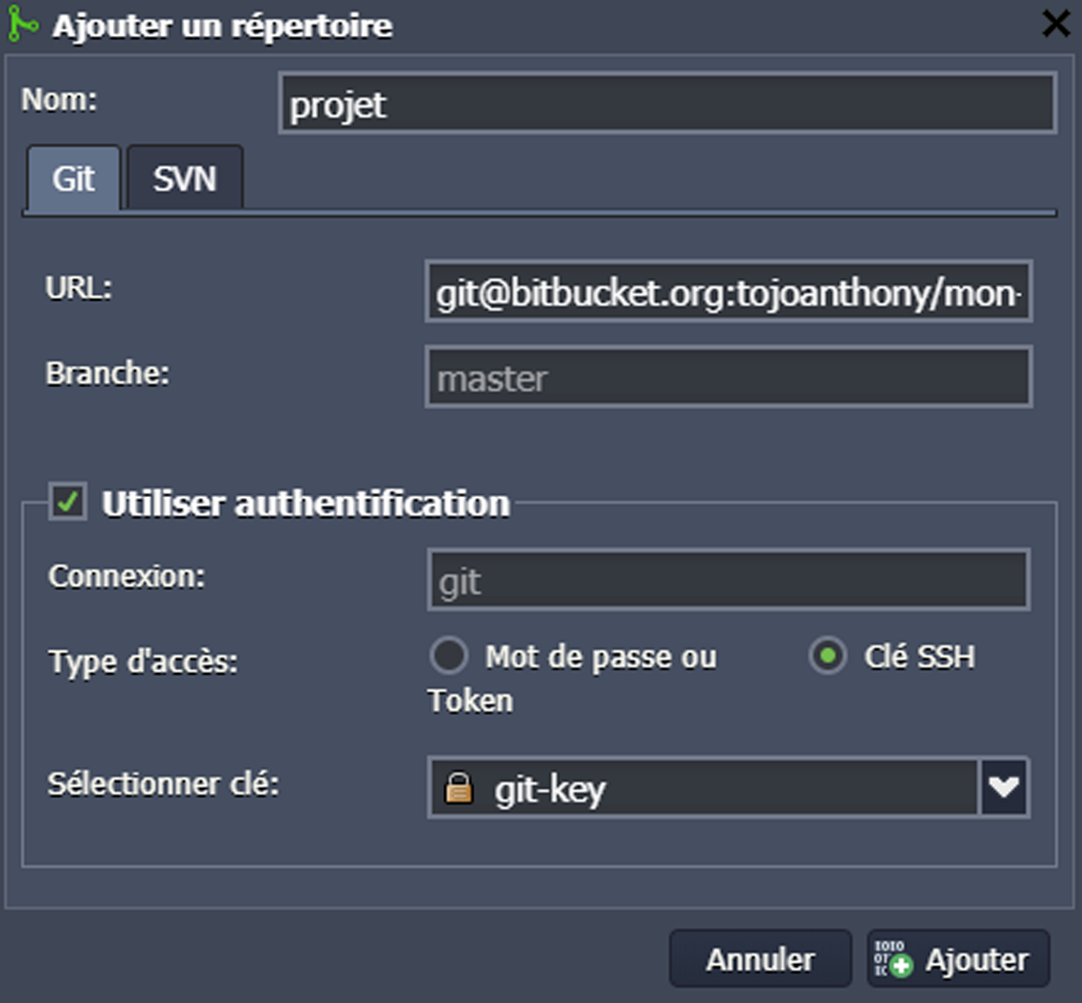Close the Ajouter un répertoire dialog
The height and width of the screenshot is (1003, 1082).
(1055, 24)
